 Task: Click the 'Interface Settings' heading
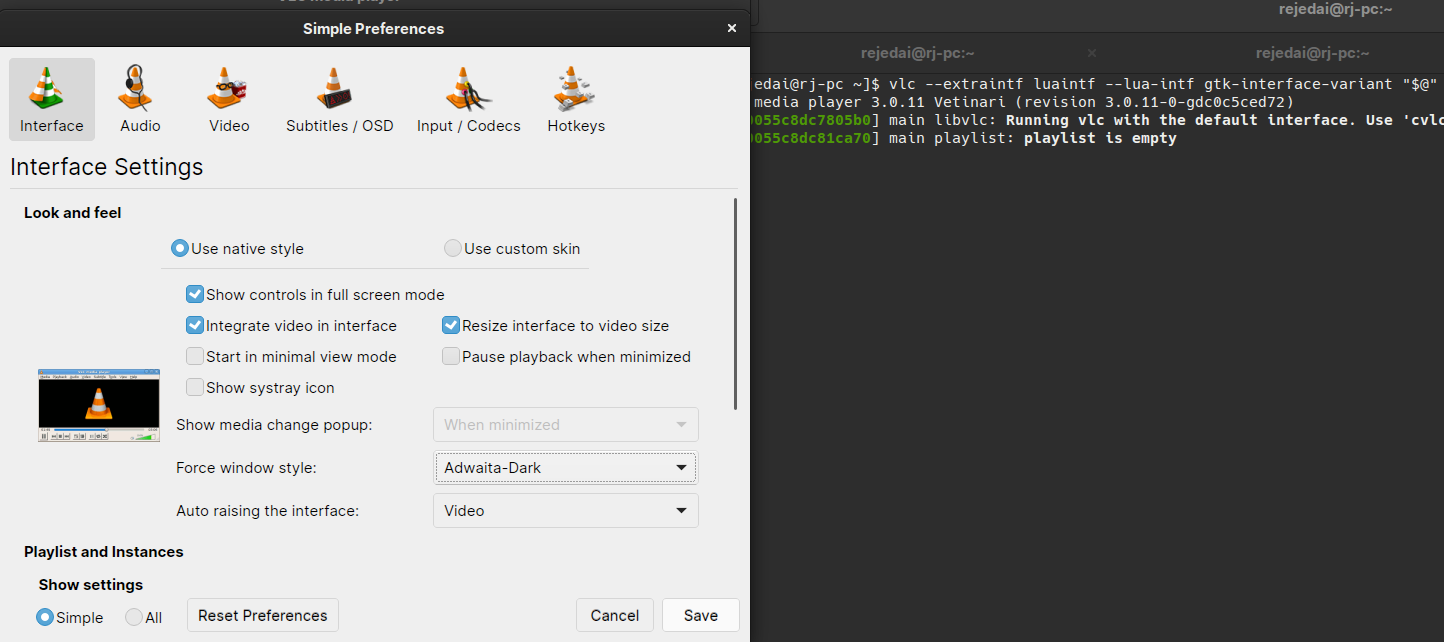pos(107,167)
